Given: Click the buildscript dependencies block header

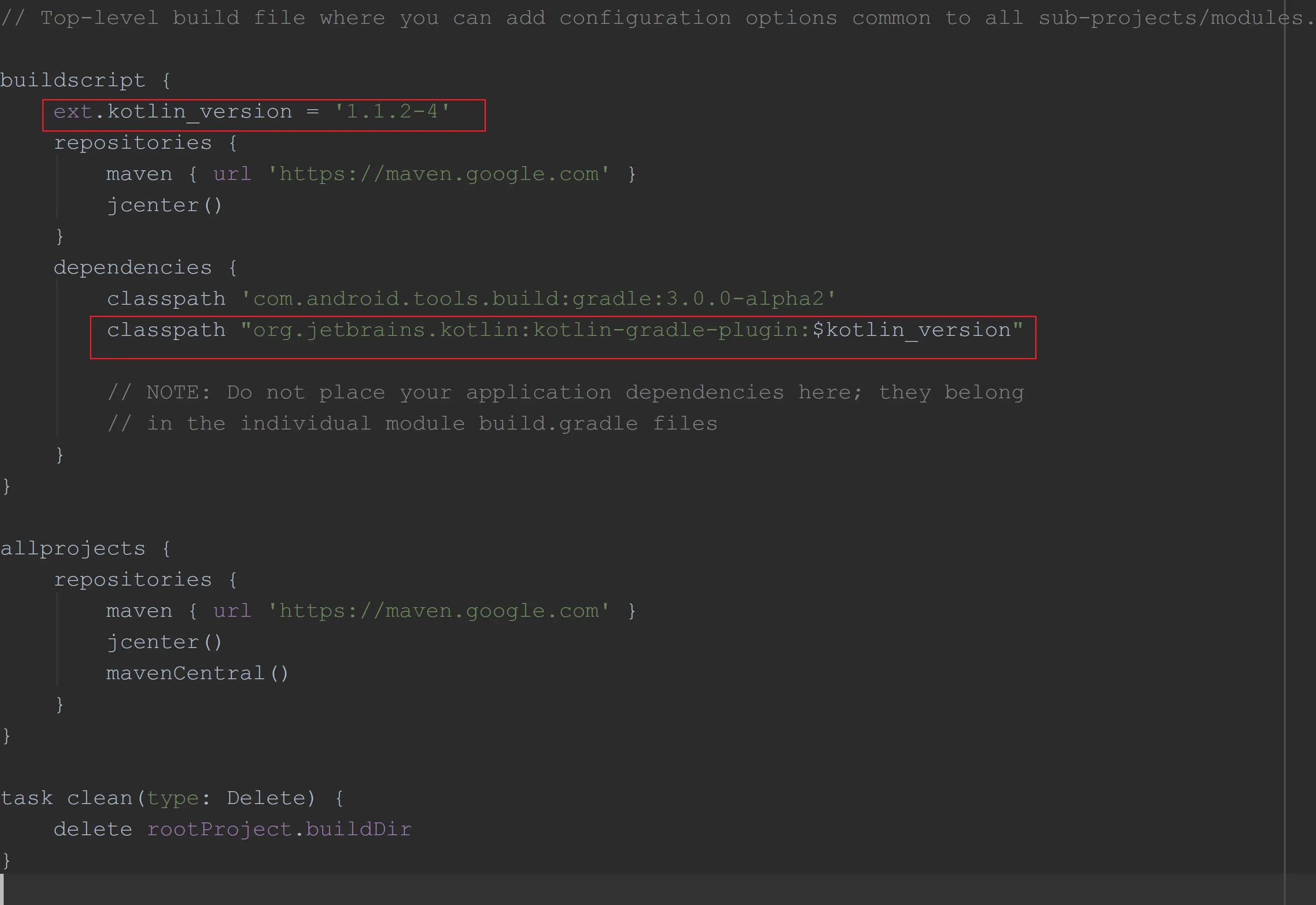Looking at the screenshot, I should point(132,268).
